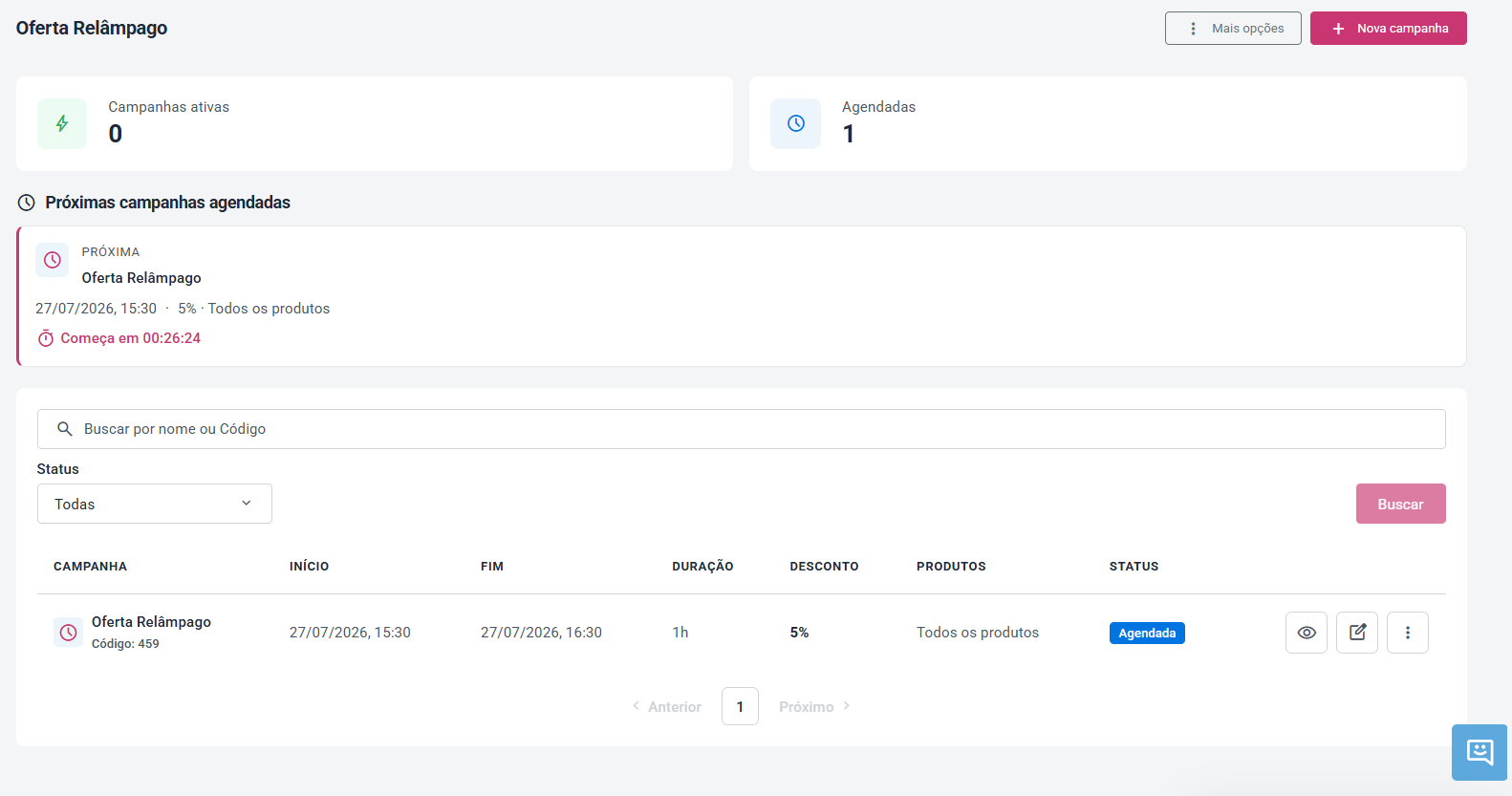1512x796 pixels.
Task: Click Oferta Relâmpago title in the próxima card
Action: point(141,278)
